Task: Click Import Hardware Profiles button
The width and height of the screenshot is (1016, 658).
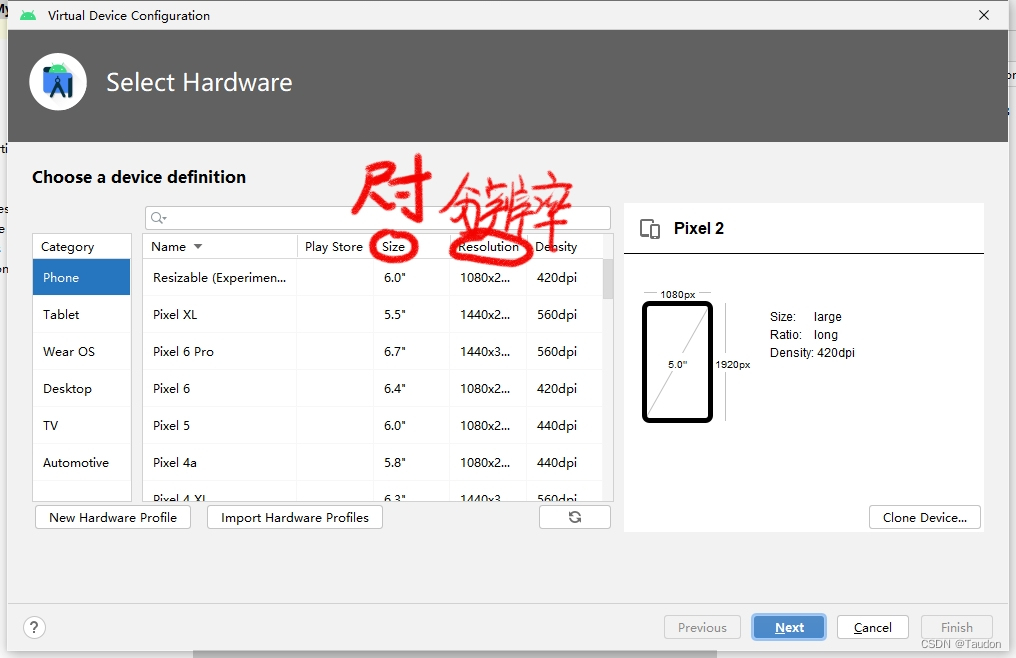Action: 295,517
